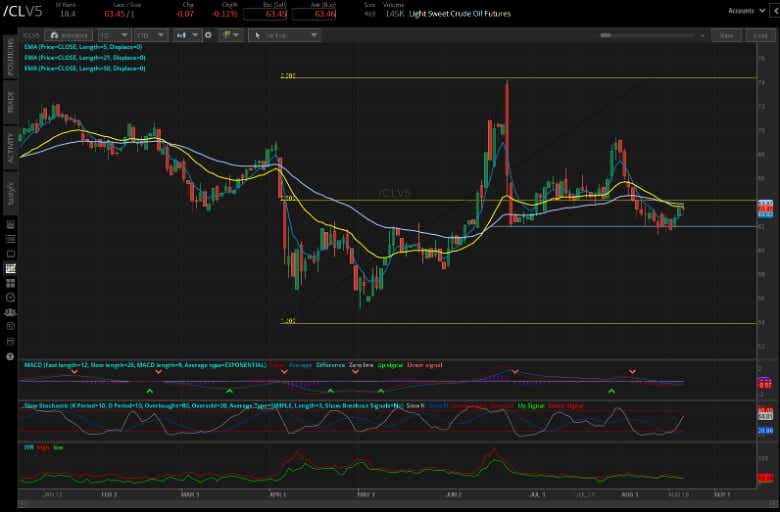Click the EMA Length=21 study label
This screenshot has width=780, height=515.
[85, 58]
